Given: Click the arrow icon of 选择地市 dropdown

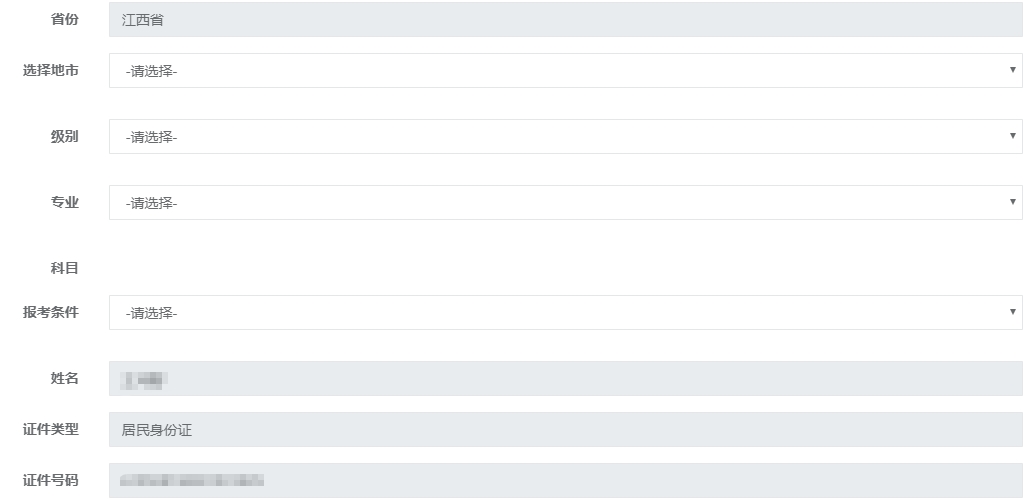Looking at the screenshot, I should [x=1013, y=71].
